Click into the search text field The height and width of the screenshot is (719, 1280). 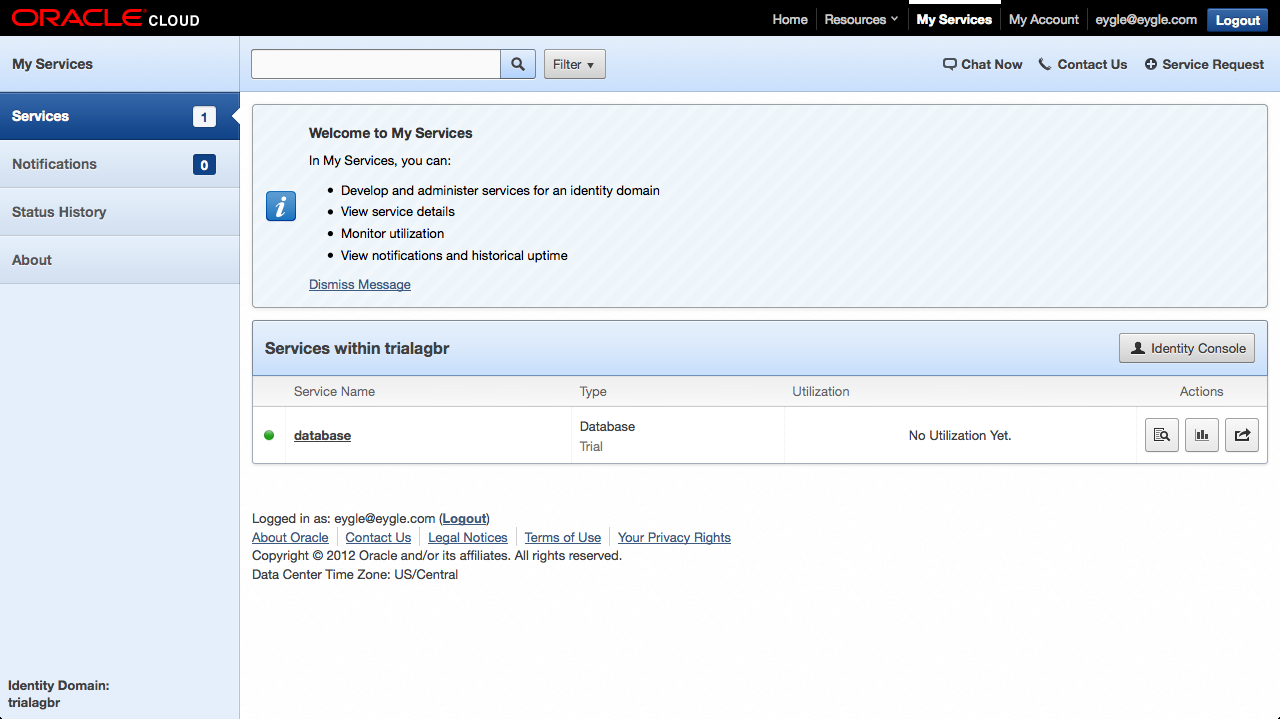pos(375,64)
